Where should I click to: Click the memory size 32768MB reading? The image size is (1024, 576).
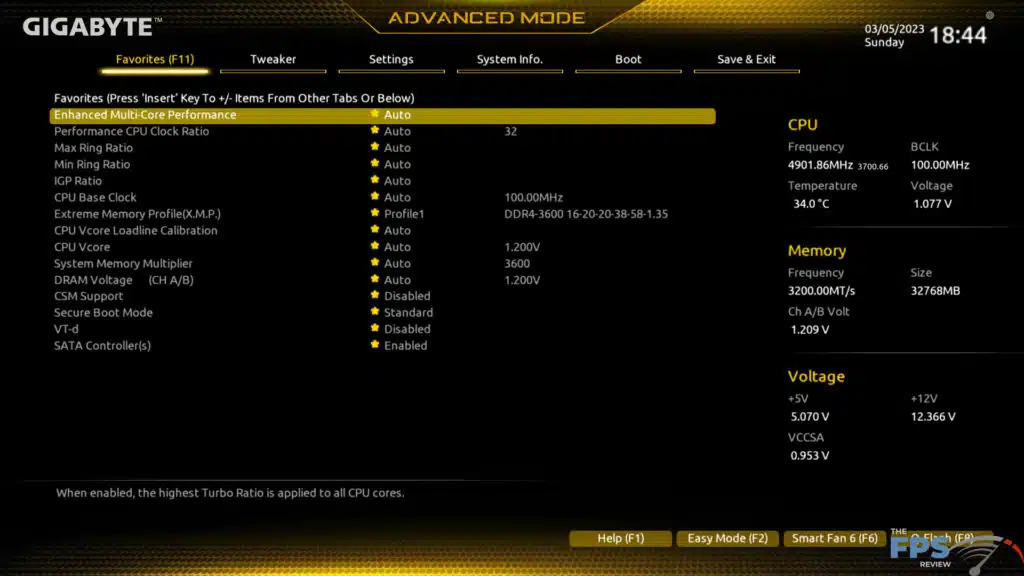pyautogui.click(x=935, y=291)
